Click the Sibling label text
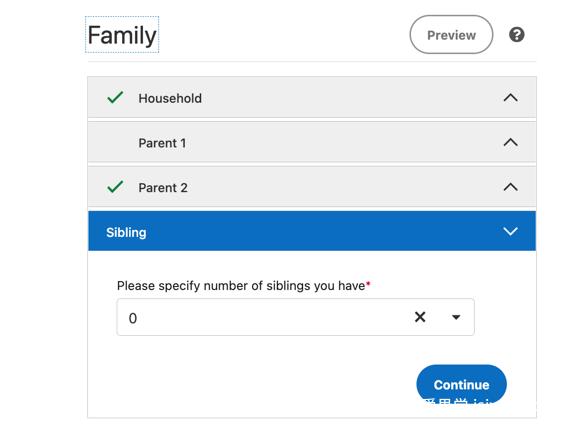 (126, 232)
